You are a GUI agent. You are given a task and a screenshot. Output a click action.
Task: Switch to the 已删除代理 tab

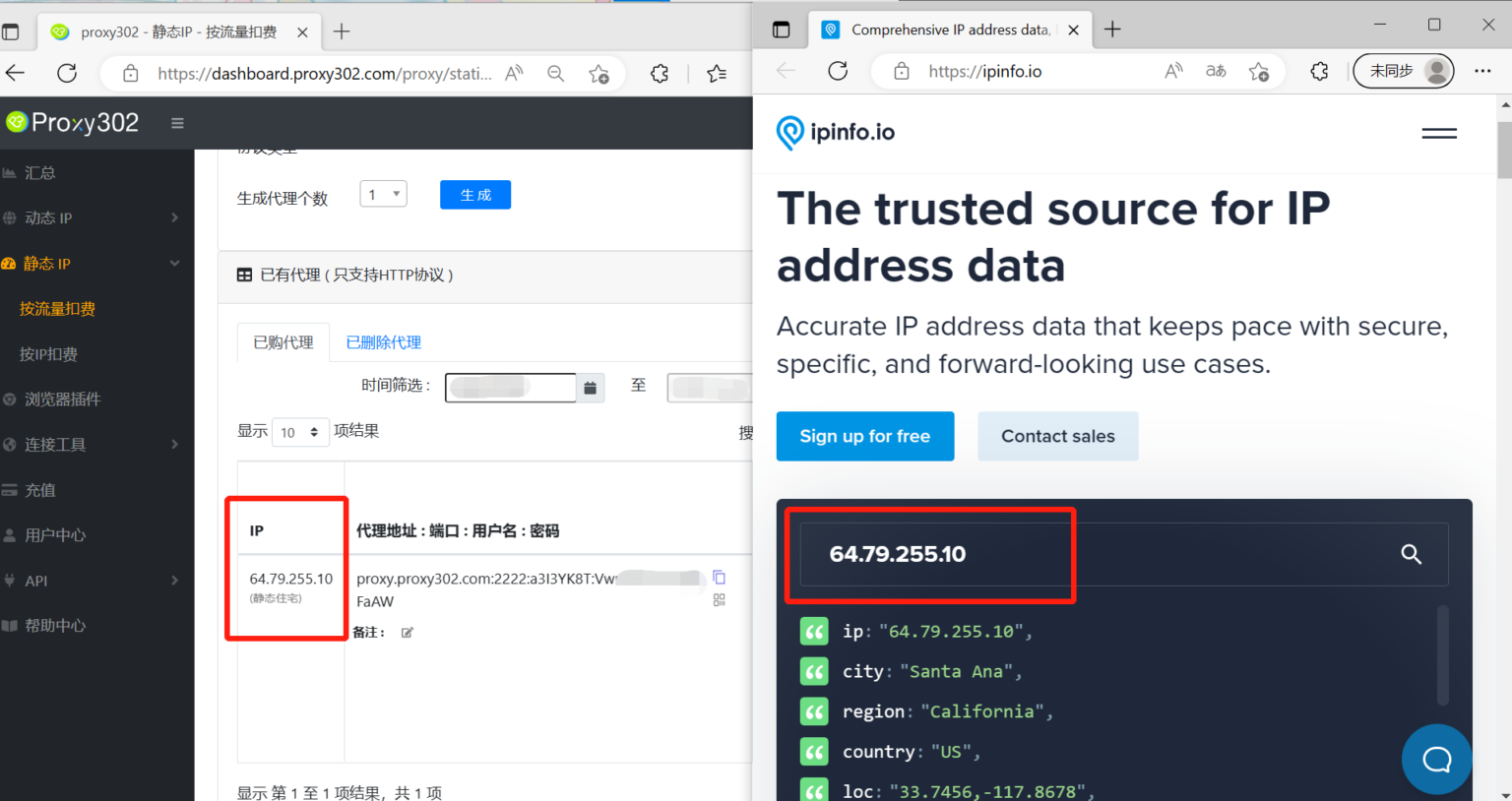point(383,341)
